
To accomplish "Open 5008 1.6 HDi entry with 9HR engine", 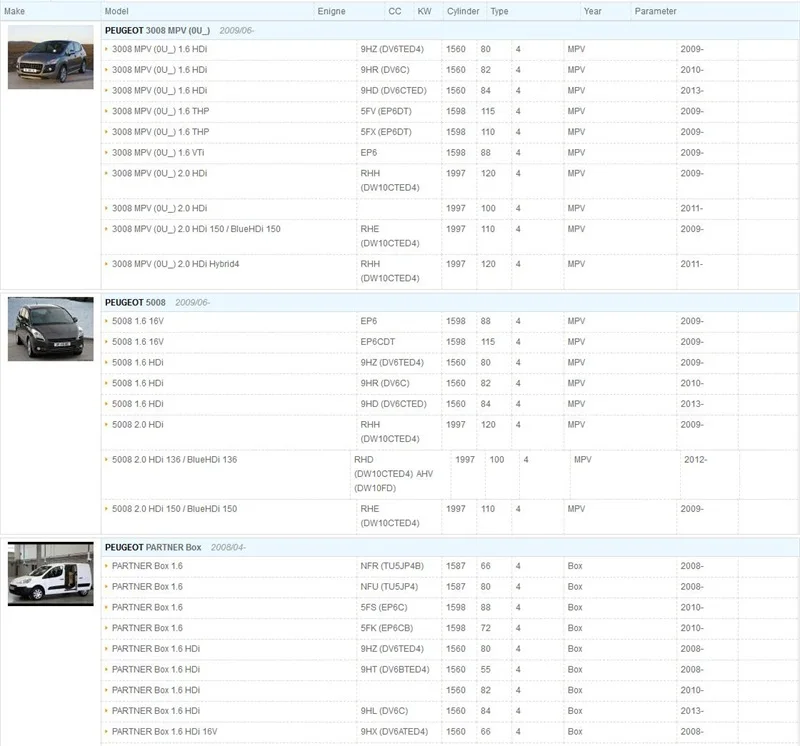I will [138, 383].
